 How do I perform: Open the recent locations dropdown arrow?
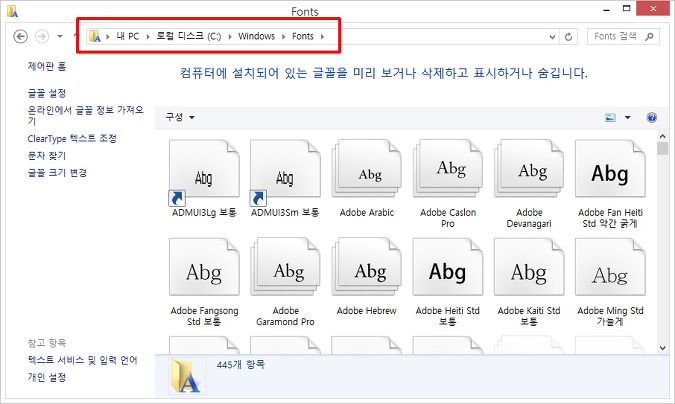click(60, 37)
